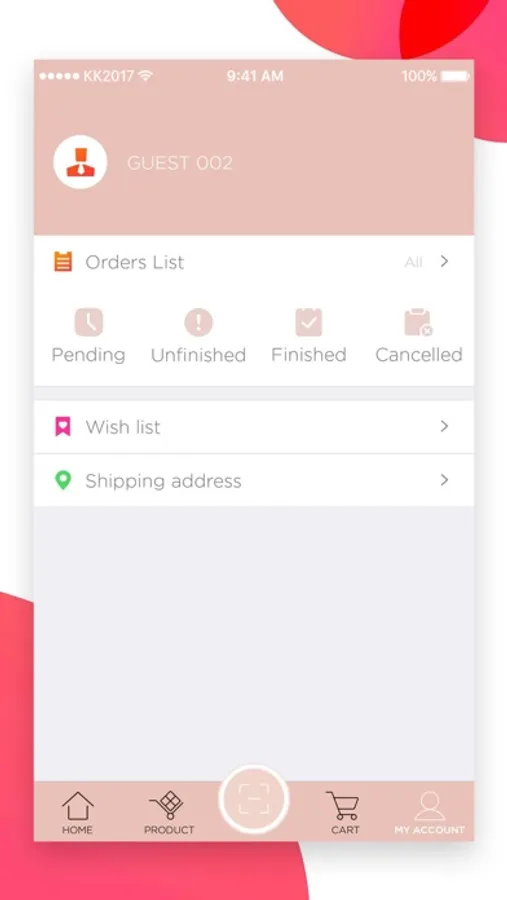The height and width of the screenshot is (900, 507).
Task: Click the orange Orders List icon
Action: pyautogui.click(x=63, y=262)
